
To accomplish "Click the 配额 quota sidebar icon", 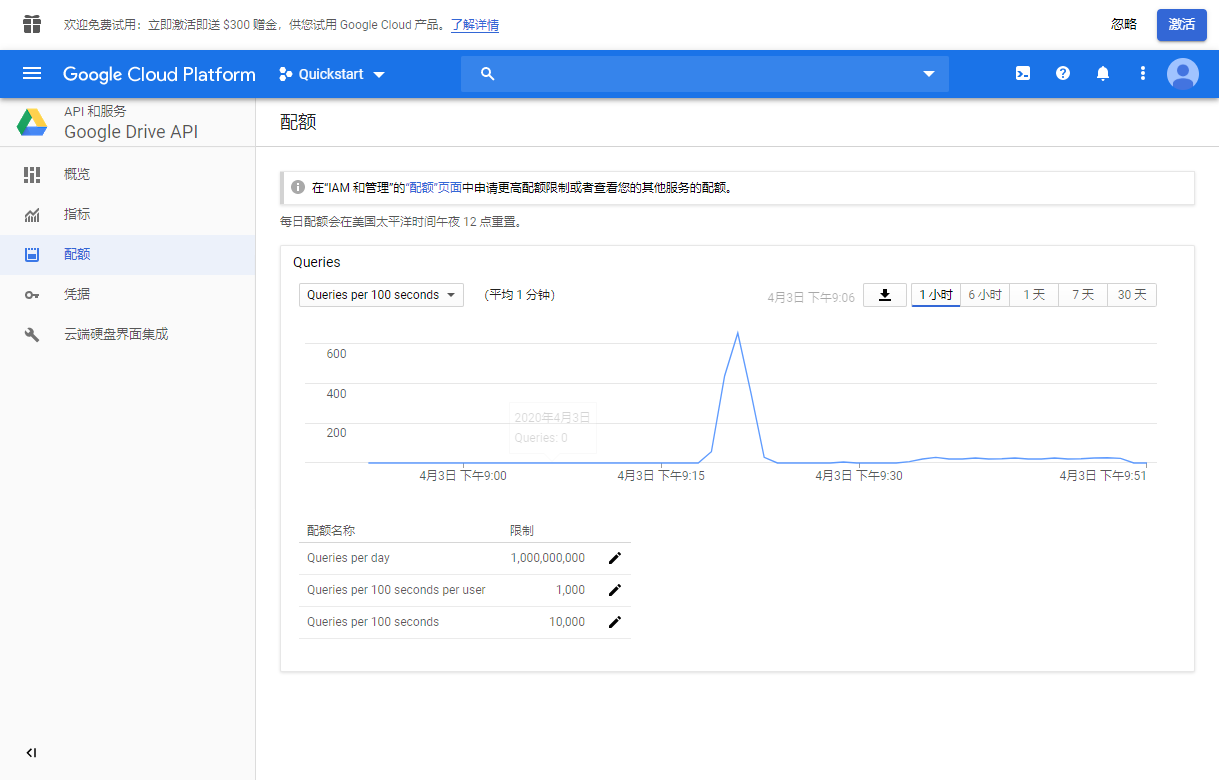I will pos(32,255).
